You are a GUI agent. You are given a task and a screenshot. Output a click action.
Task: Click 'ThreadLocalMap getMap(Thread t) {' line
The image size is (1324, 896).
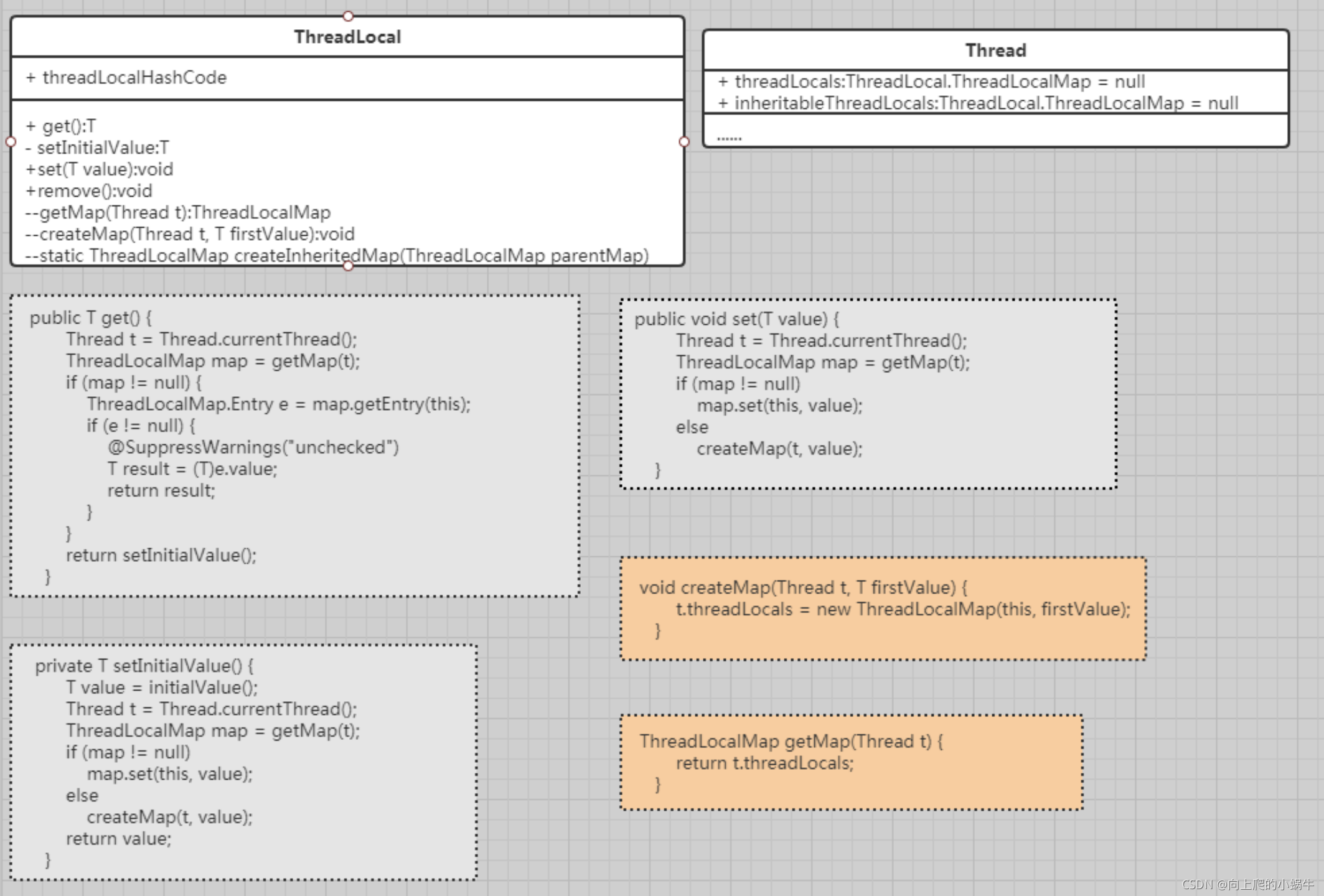click(x=791, y=742)
